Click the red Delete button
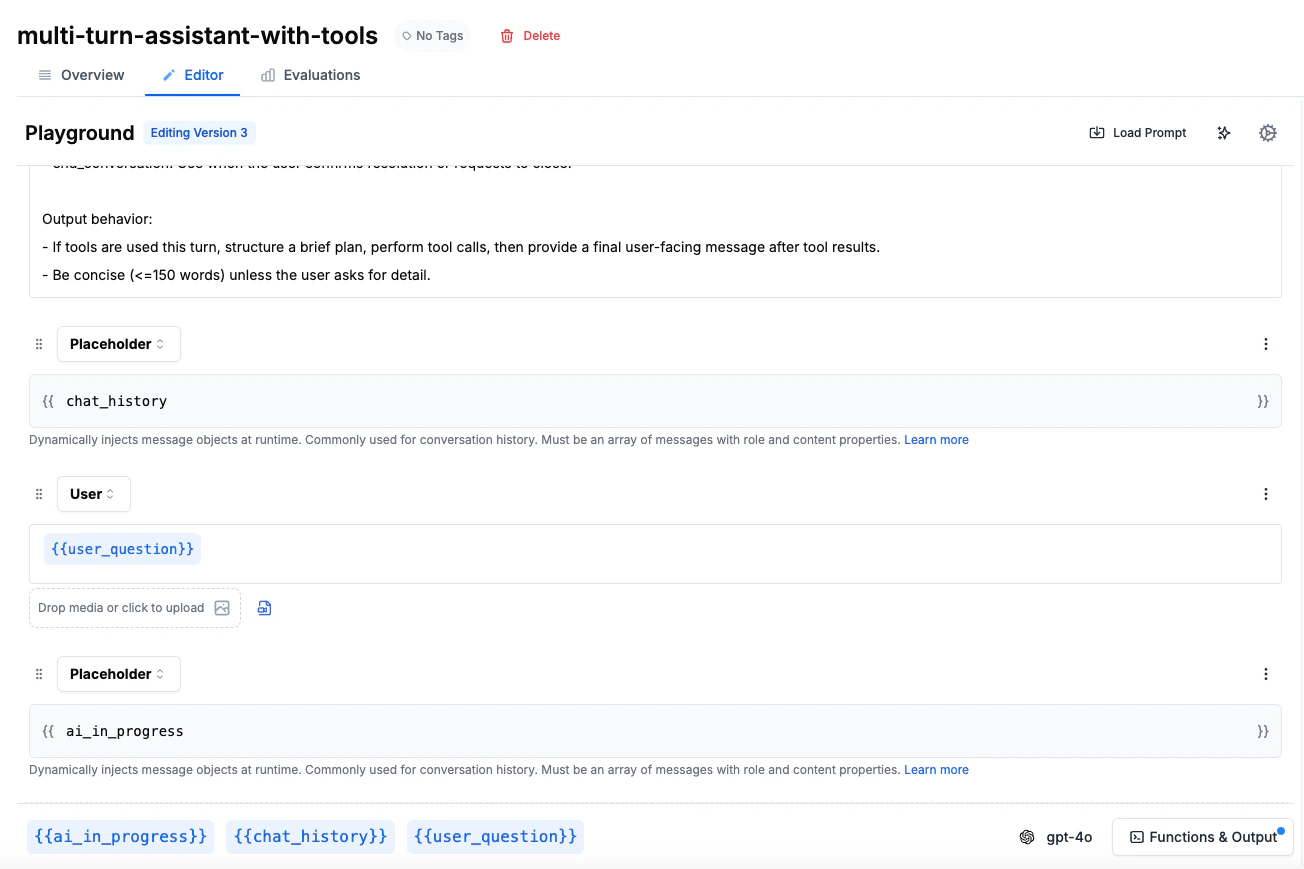 tap(530, 36)
